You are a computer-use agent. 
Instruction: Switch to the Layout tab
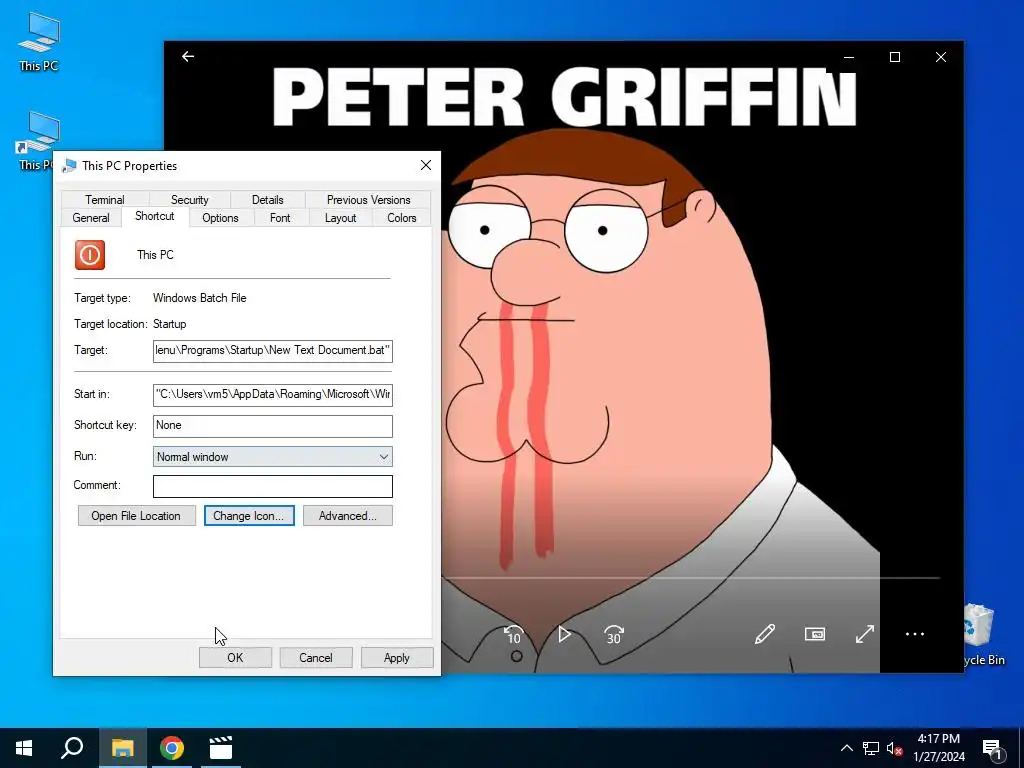click(x=340, y=217)
